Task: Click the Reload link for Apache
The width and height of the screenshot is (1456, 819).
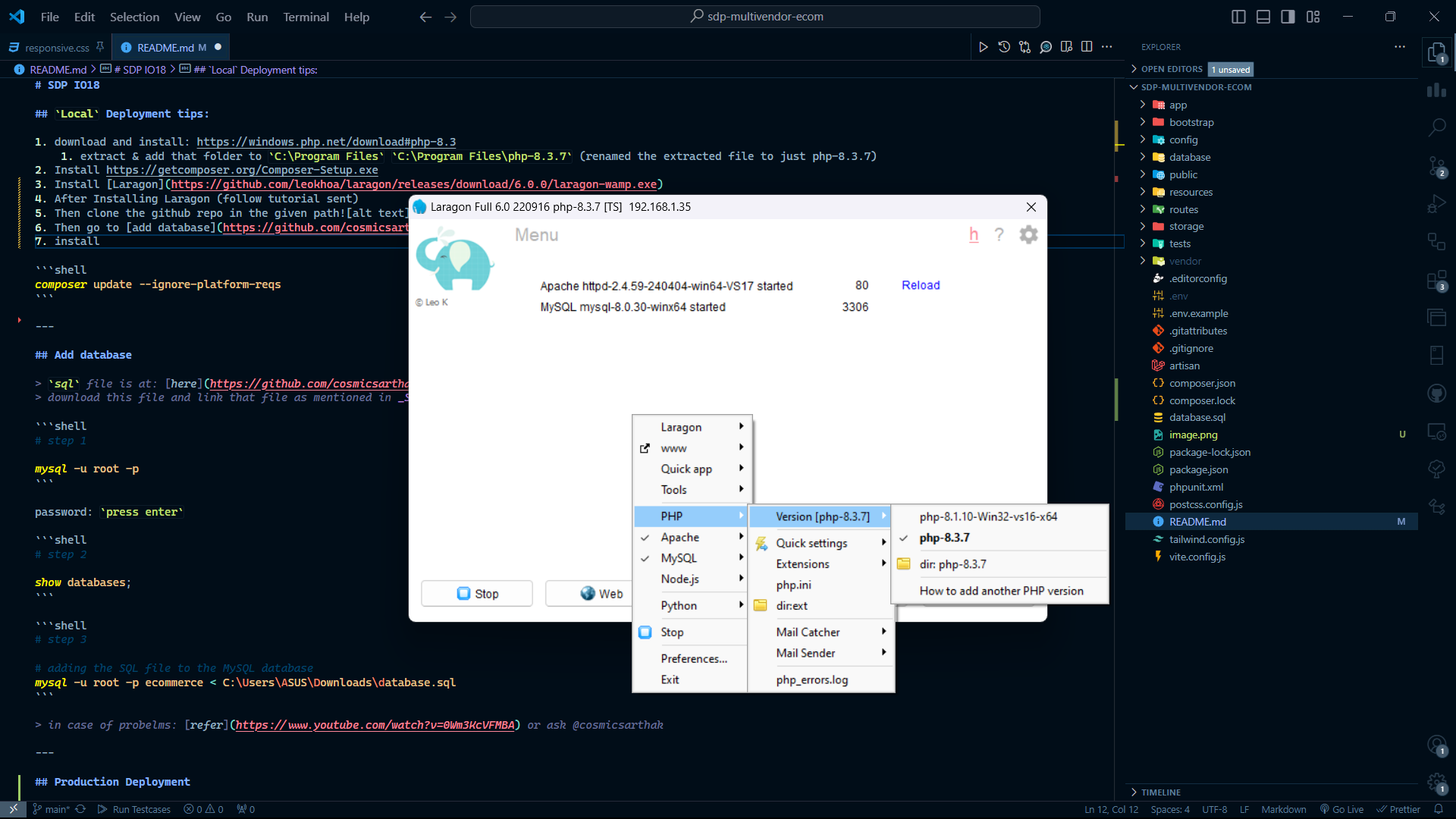Action: coord(921,285)
